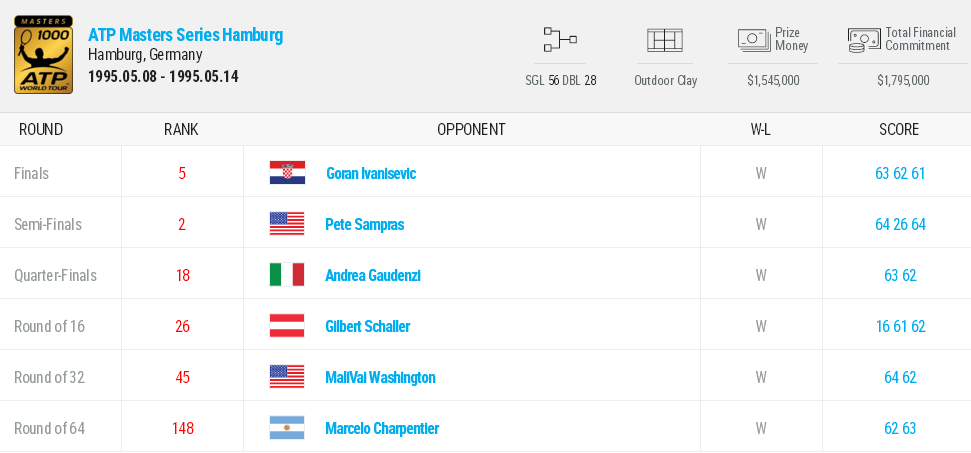Open Goran Ivanisevic's player profile
Image resolution: width=971 pixels, height=453 pixels.
tap(371, 173)
